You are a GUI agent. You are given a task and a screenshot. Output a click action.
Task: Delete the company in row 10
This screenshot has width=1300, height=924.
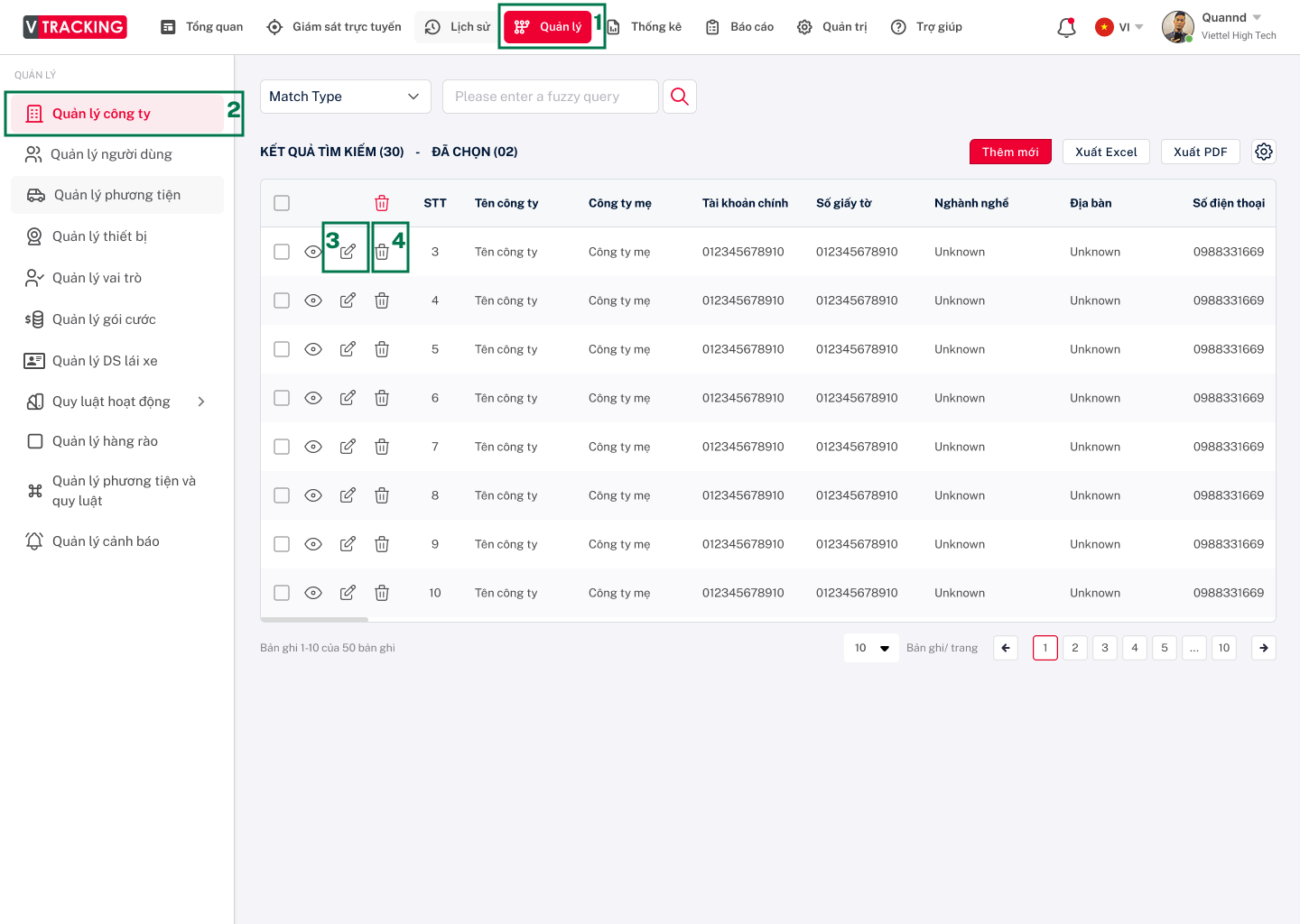382,593
